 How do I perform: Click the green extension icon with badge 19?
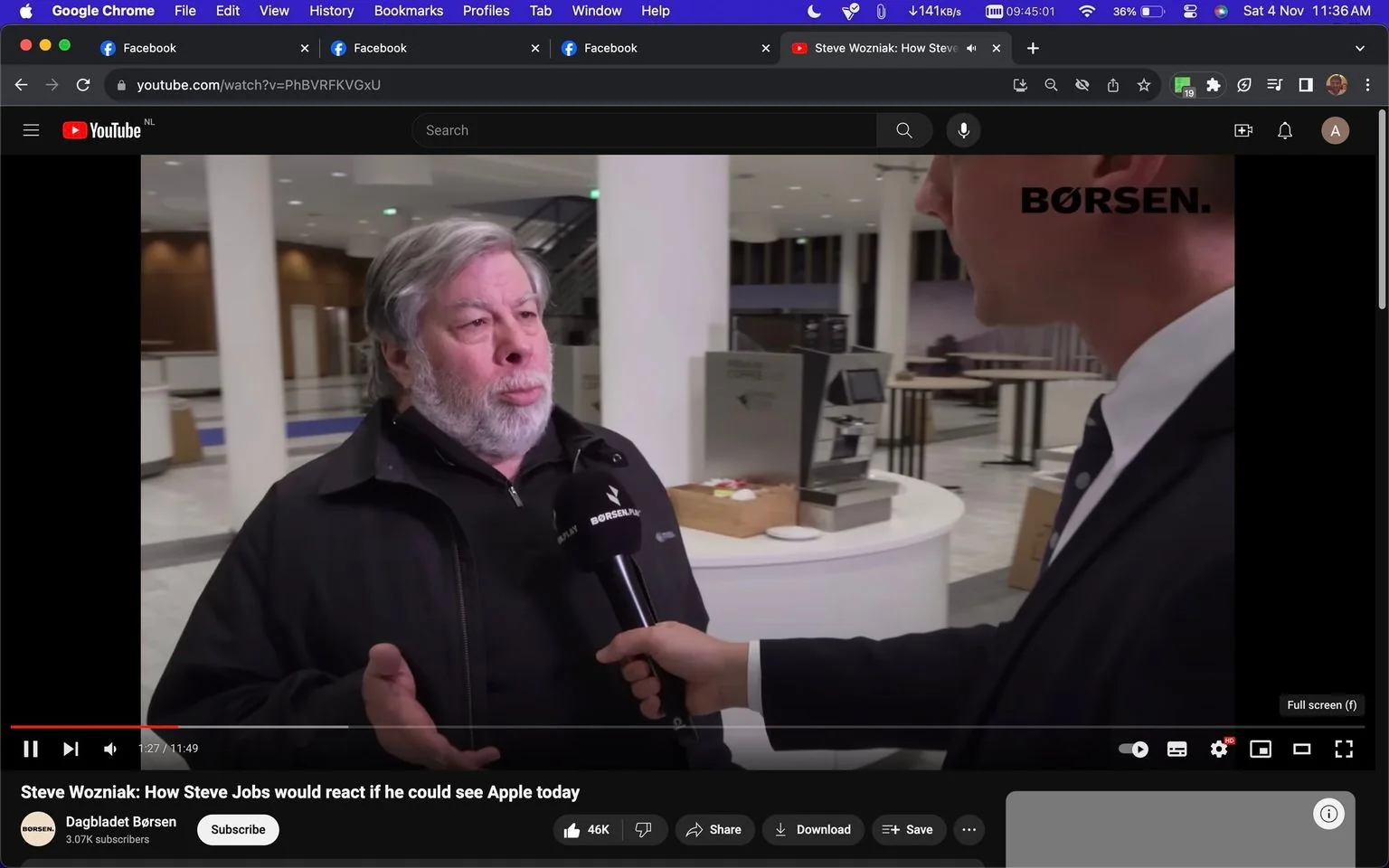[x=1183, y=85]
